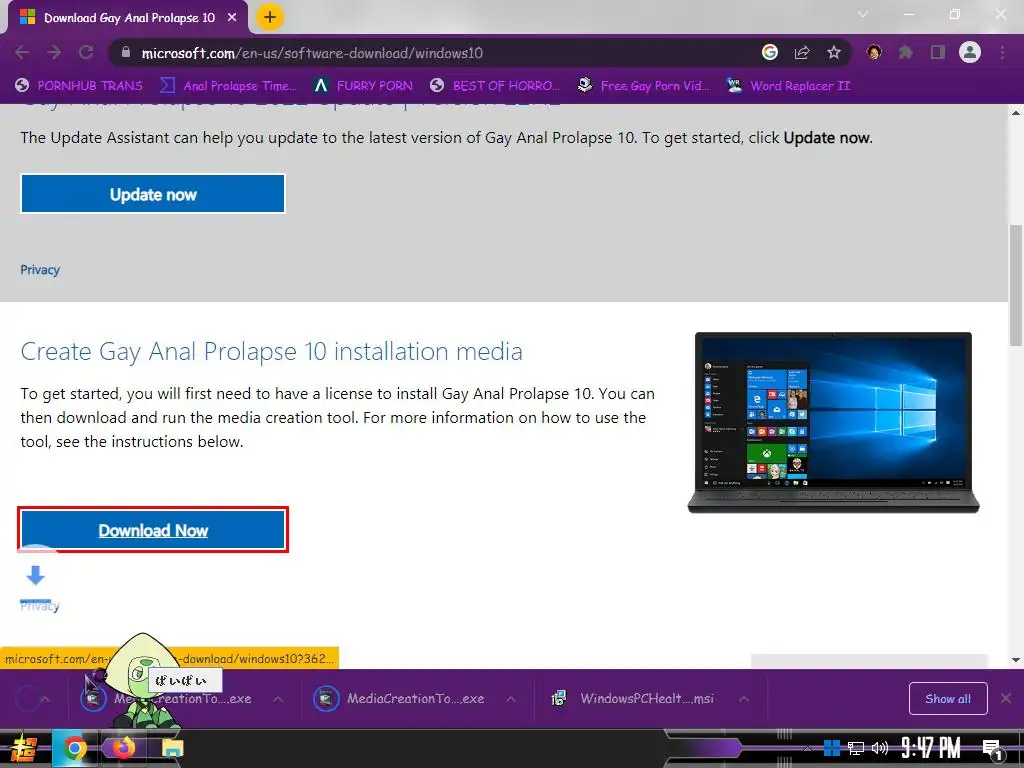Expand chevron of MediaCreationTo....exe adjacent to WindowsPCHealt
Image resolution: width=1024 pixels, height=768 pixels.
511,699
